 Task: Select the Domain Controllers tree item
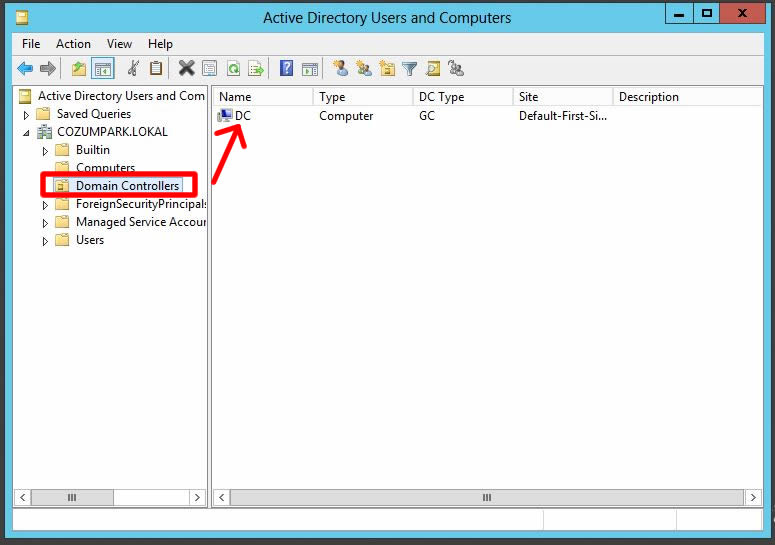127,186
